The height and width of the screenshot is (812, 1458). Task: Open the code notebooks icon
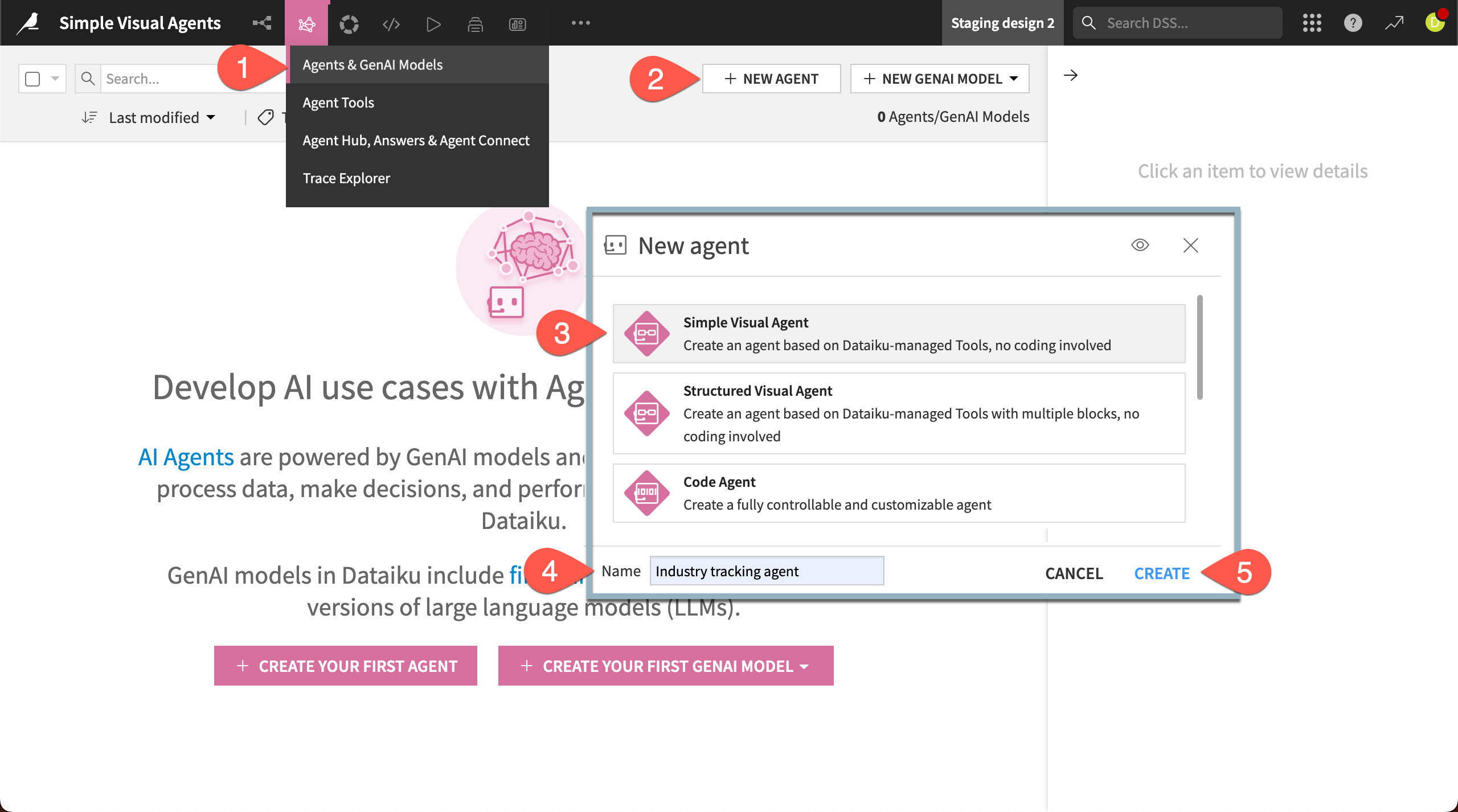coord(391,23)
